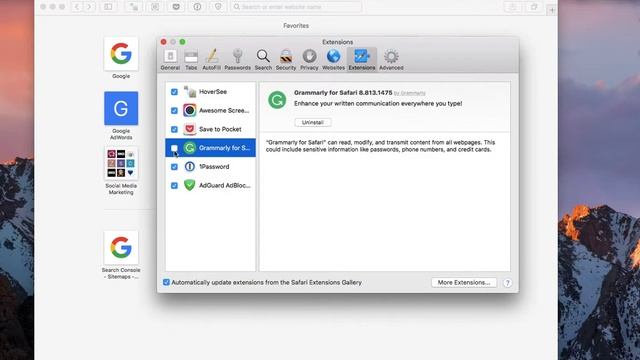The image size is (640, 360).
Task: Open the Tabs preferences pane
Action: pos(191,60)
